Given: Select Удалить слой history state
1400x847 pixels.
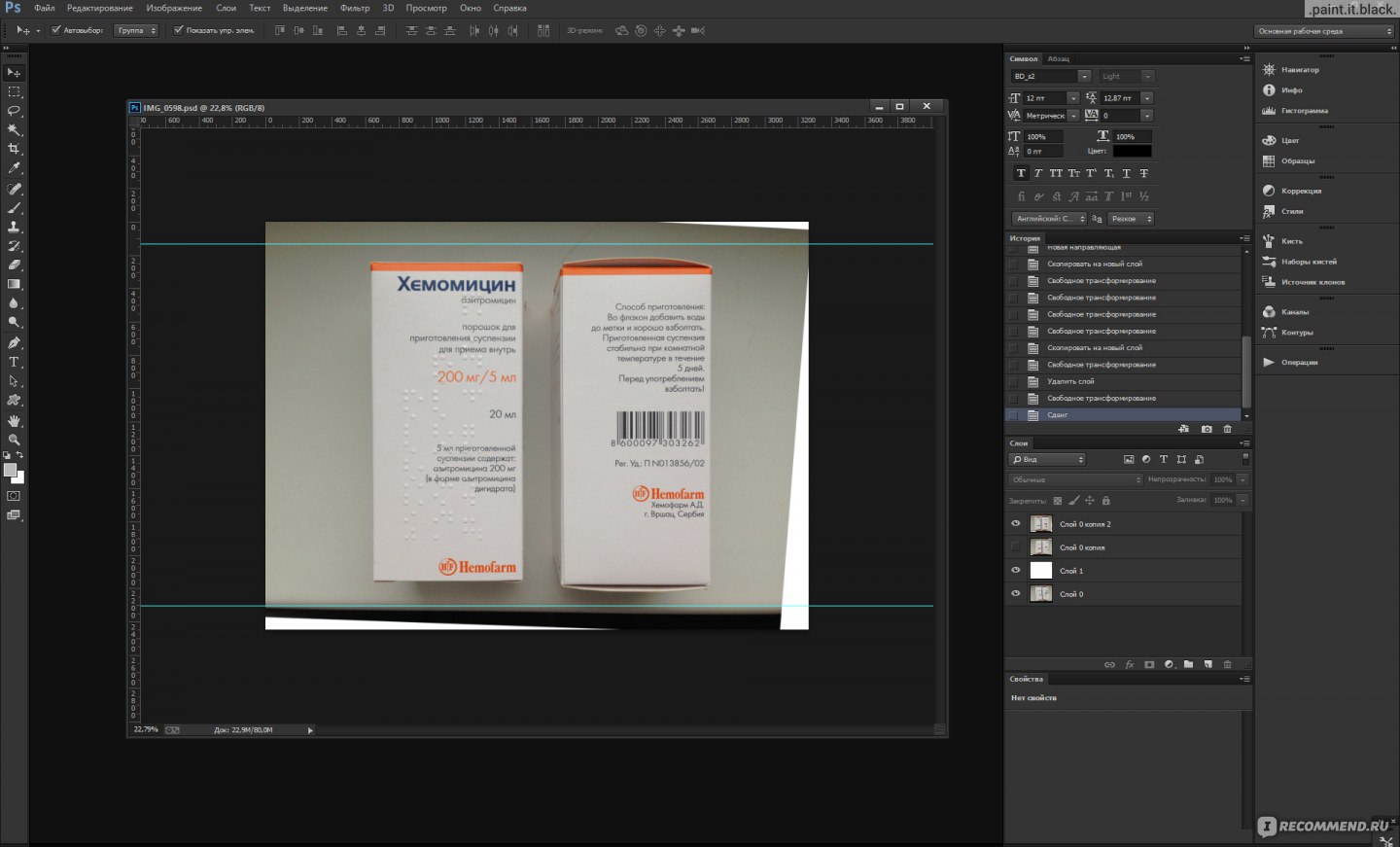Looking at the screenshot, I should click(1123, 381).
